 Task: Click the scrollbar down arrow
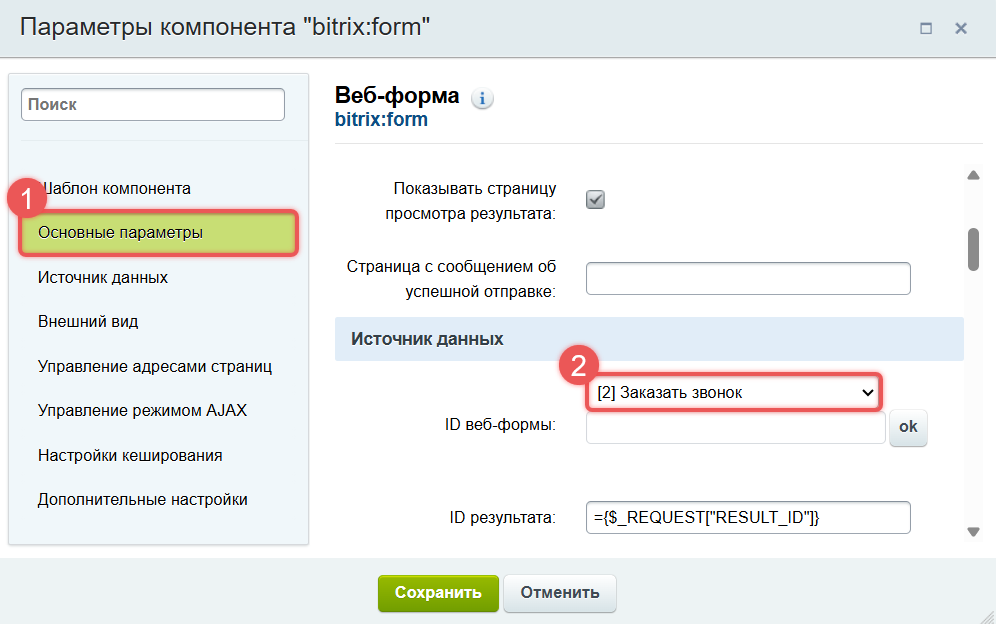coord(973,532)
